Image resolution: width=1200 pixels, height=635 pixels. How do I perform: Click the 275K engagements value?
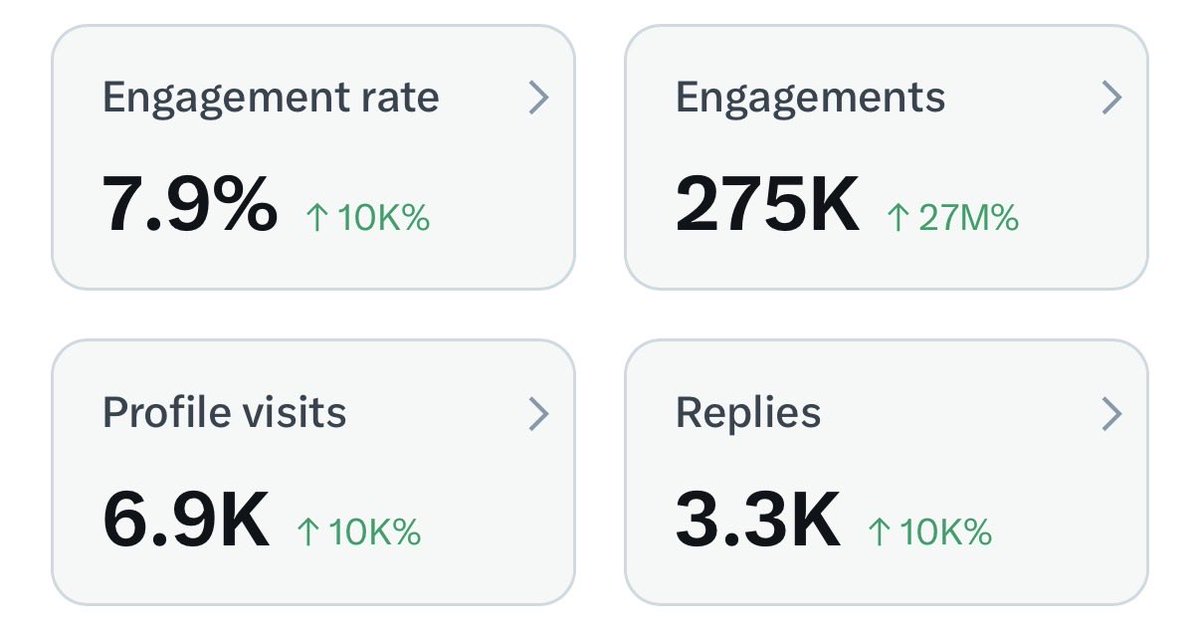point(768,203)
